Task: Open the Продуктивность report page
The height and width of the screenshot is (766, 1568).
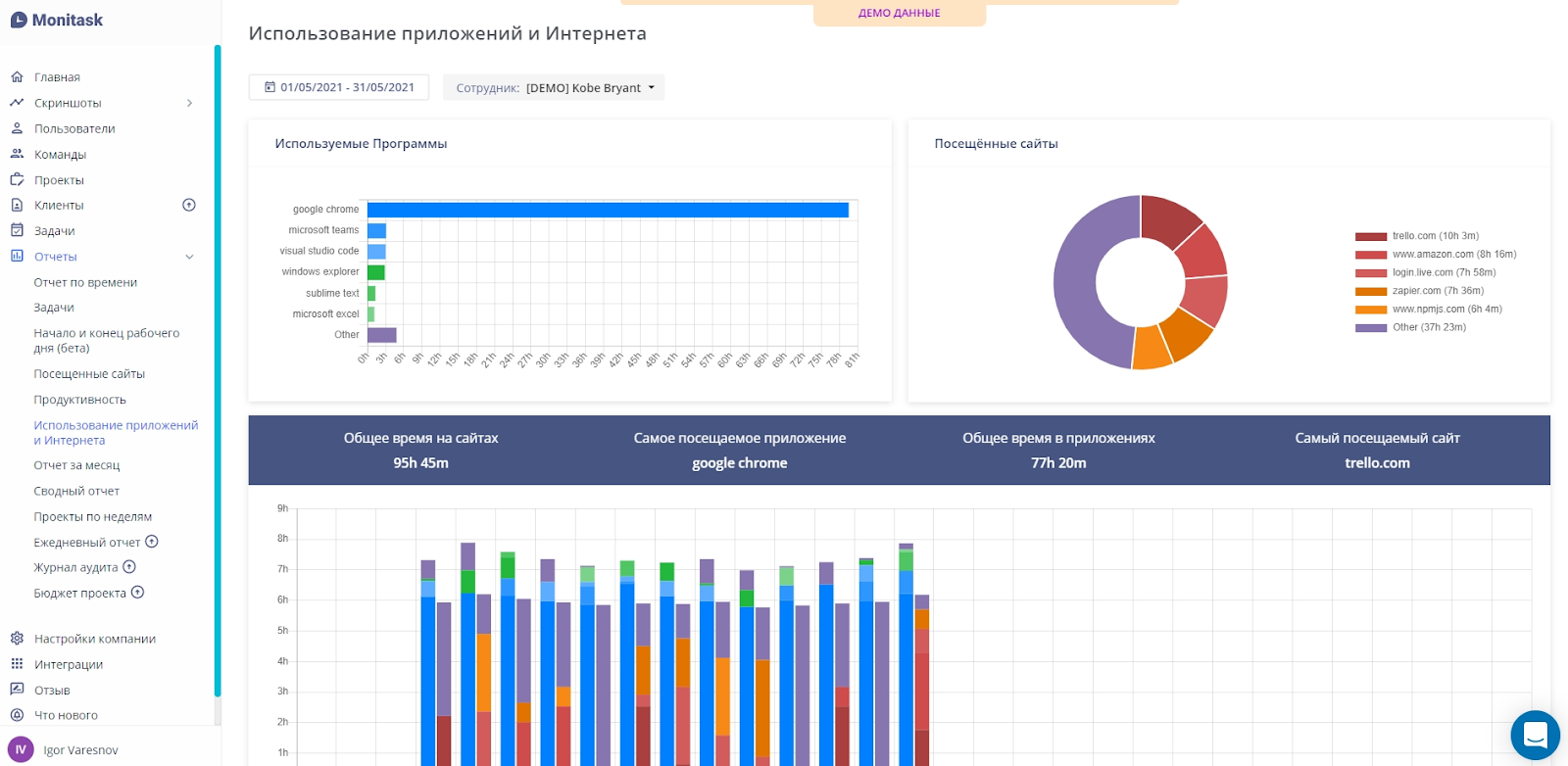Action: (x=79, y=400)
